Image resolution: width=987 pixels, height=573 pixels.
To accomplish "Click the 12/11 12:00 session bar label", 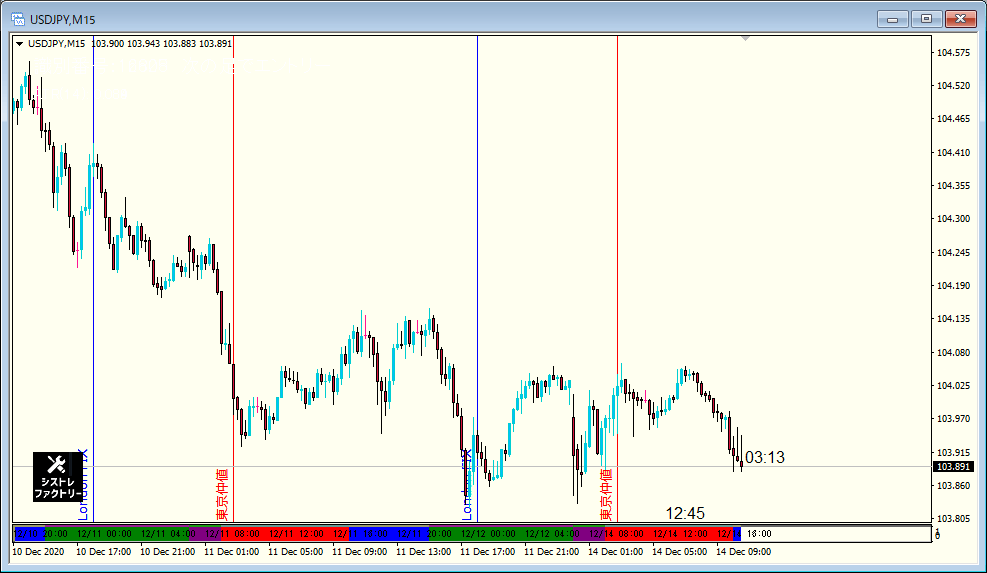I will point(296,534).
